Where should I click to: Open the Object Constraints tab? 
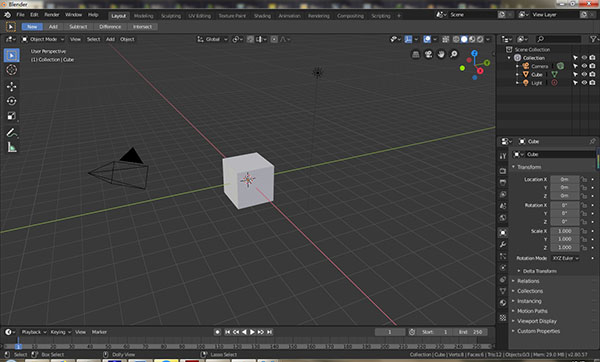click(x=503, y=279)
